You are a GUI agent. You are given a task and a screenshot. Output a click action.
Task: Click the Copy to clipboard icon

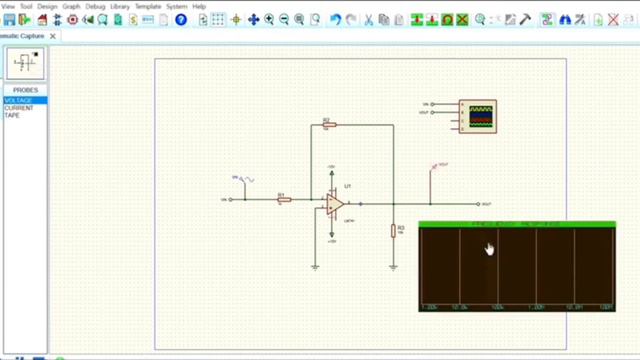(x=384, y=20)
